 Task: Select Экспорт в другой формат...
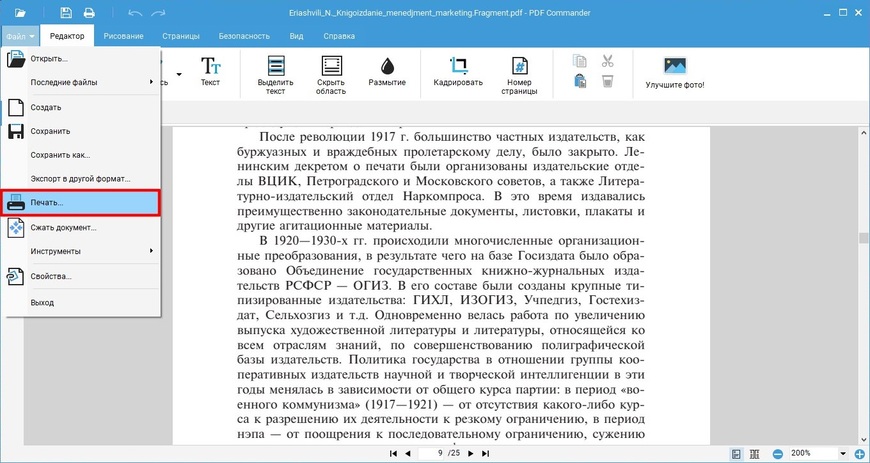click(x=83, y=179)
